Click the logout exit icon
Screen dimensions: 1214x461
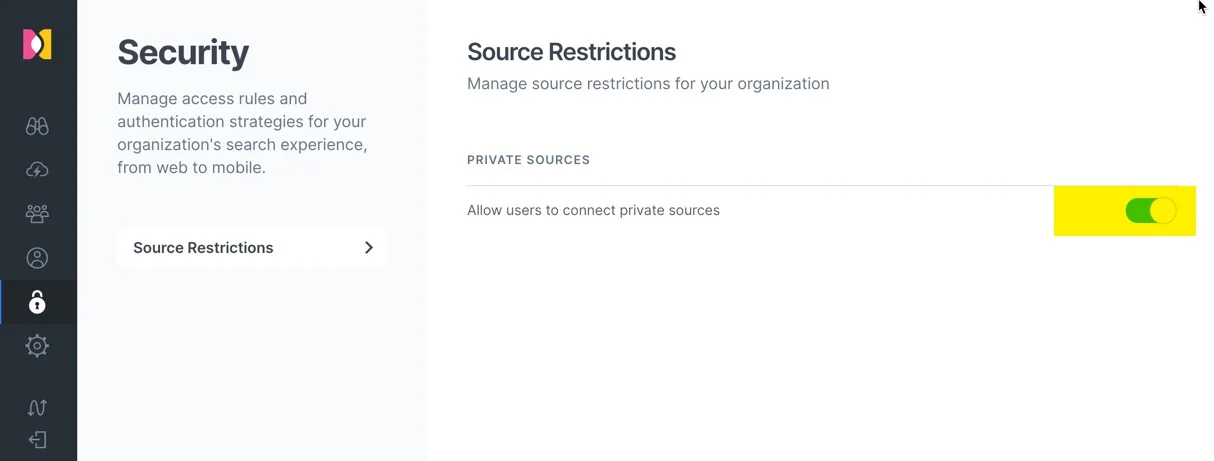37,440
